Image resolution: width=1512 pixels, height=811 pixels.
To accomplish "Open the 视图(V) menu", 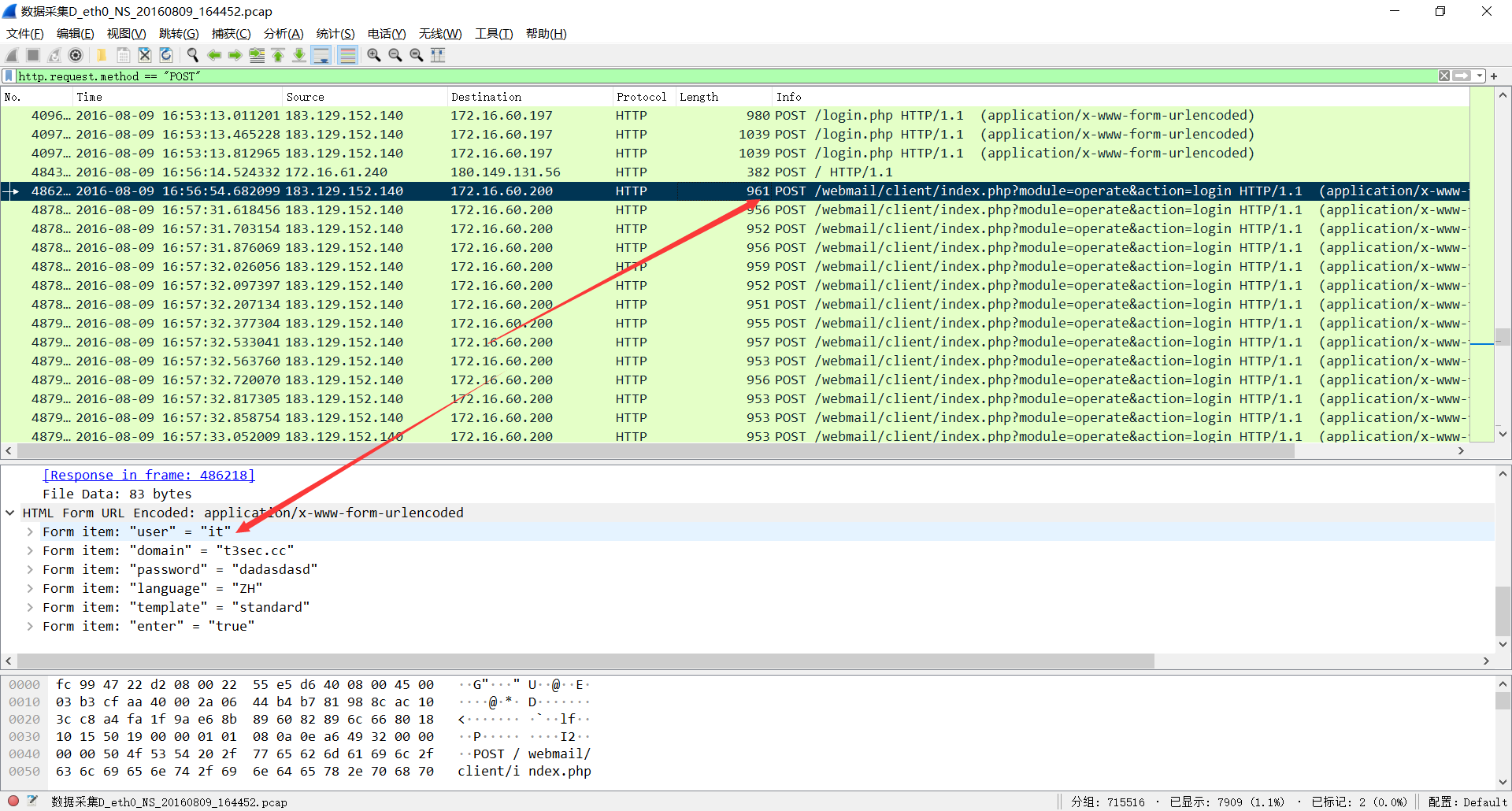I will [x=127, y=34].
